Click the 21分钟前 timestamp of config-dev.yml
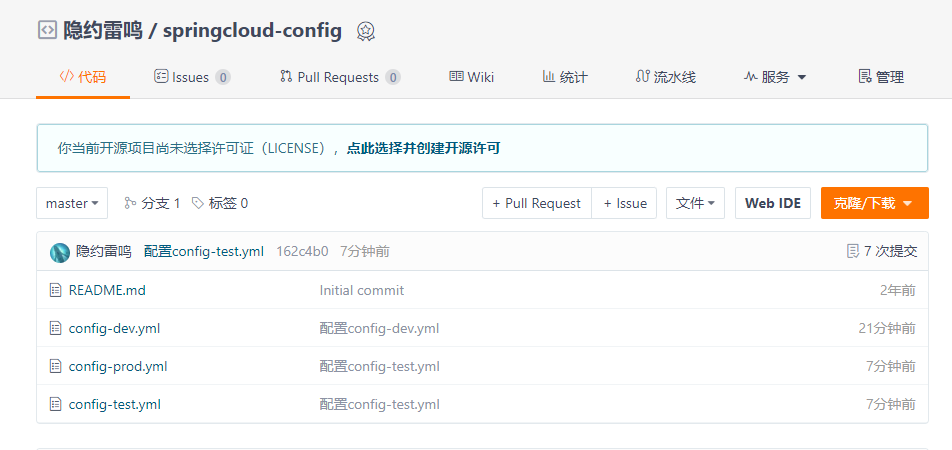Viewport: 952px width, 450px height. [x=887, y=329]
